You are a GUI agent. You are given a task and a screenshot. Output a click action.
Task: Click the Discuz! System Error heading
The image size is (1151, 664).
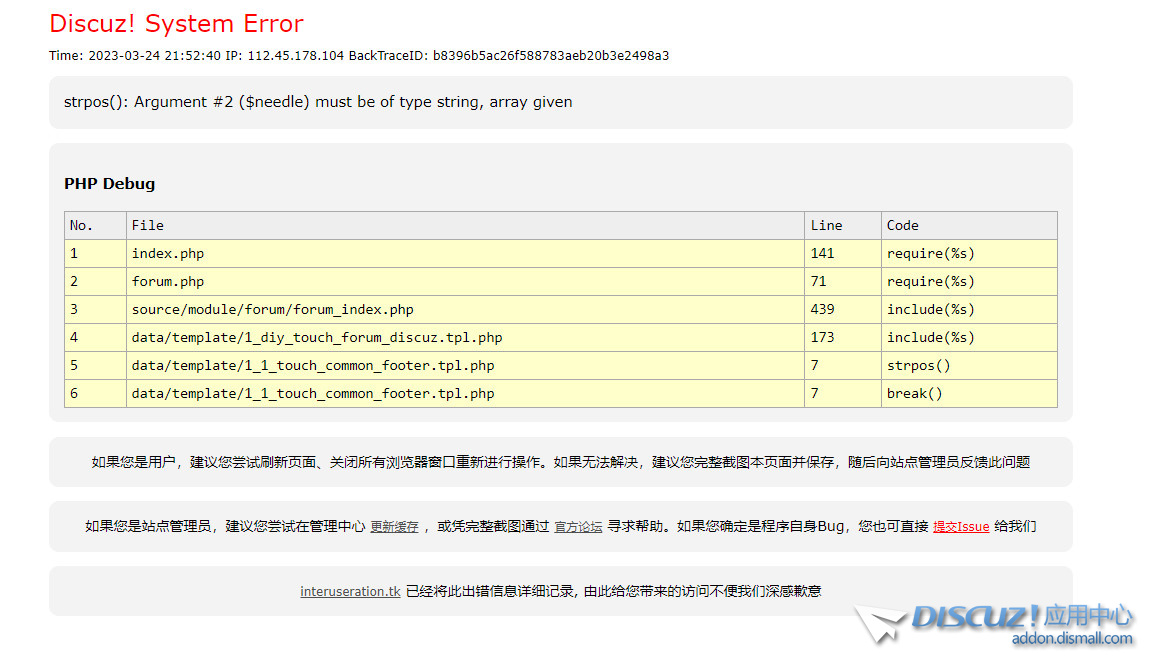(176, 24)
